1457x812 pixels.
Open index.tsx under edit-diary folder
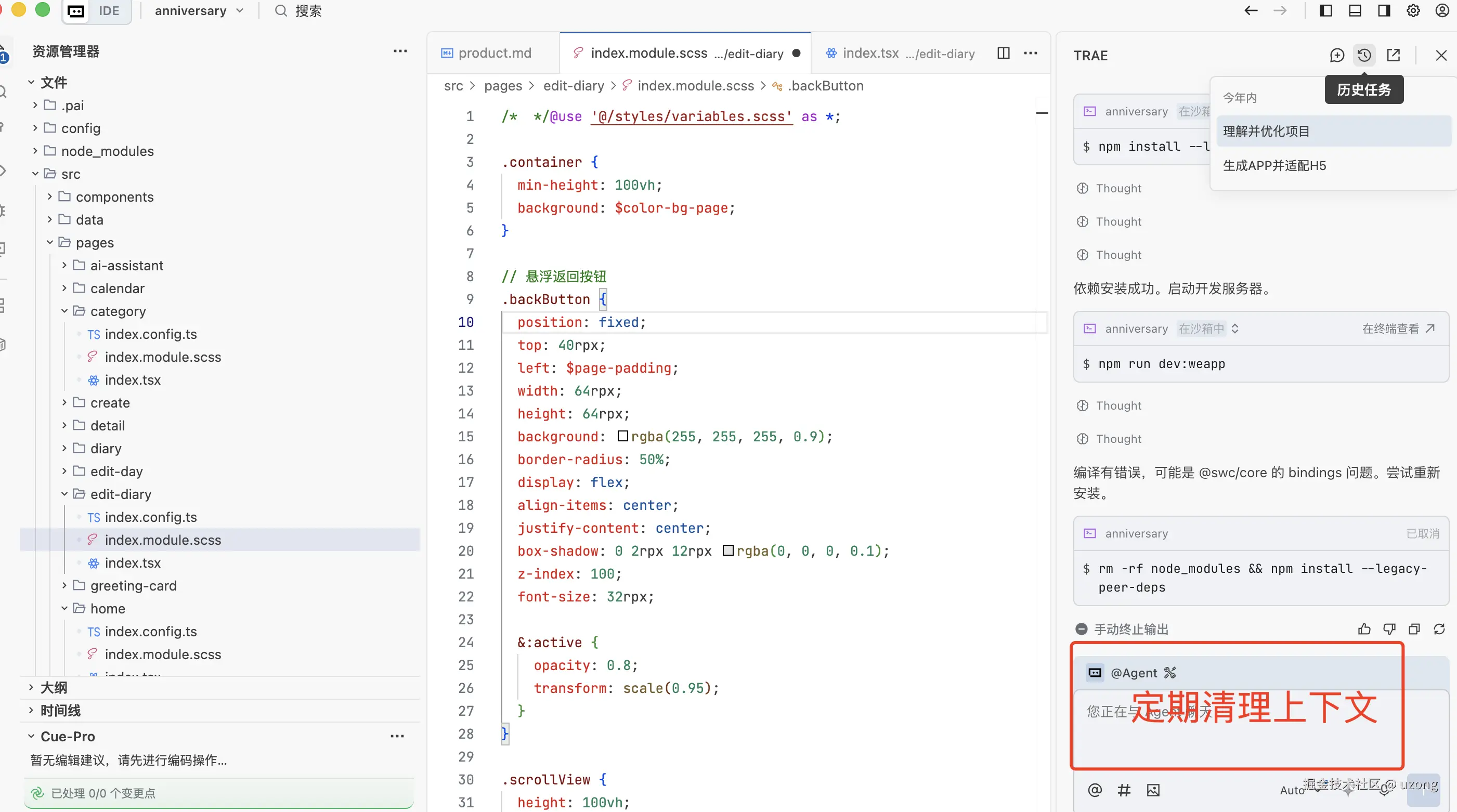click(133, 562)
